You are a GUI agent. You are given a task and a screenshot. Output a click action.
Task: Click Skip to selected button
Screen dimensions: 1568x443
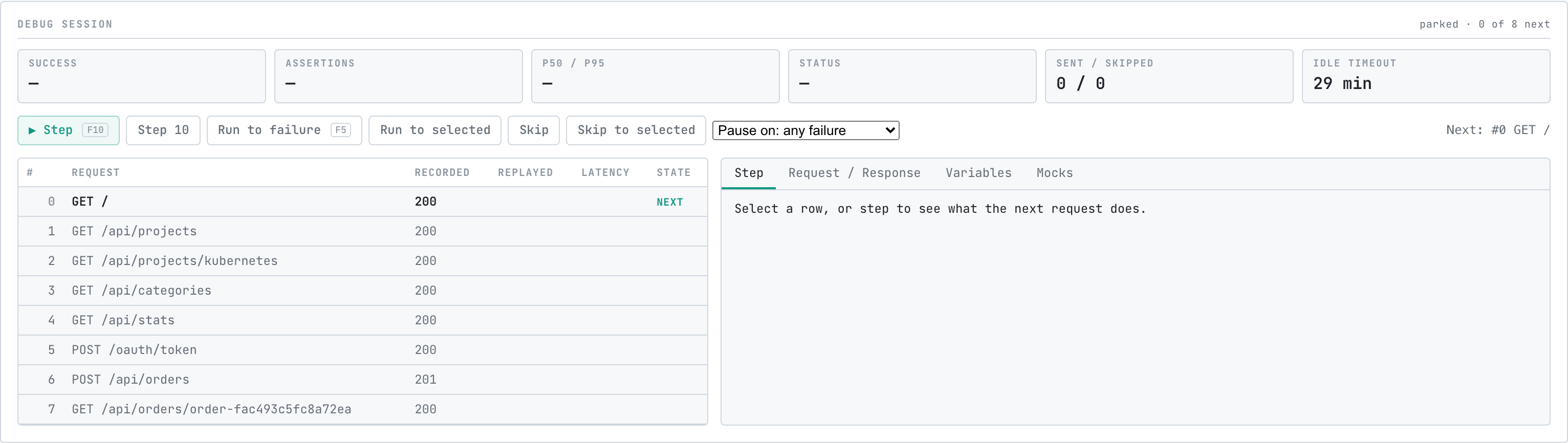click(x=636, y=130)
